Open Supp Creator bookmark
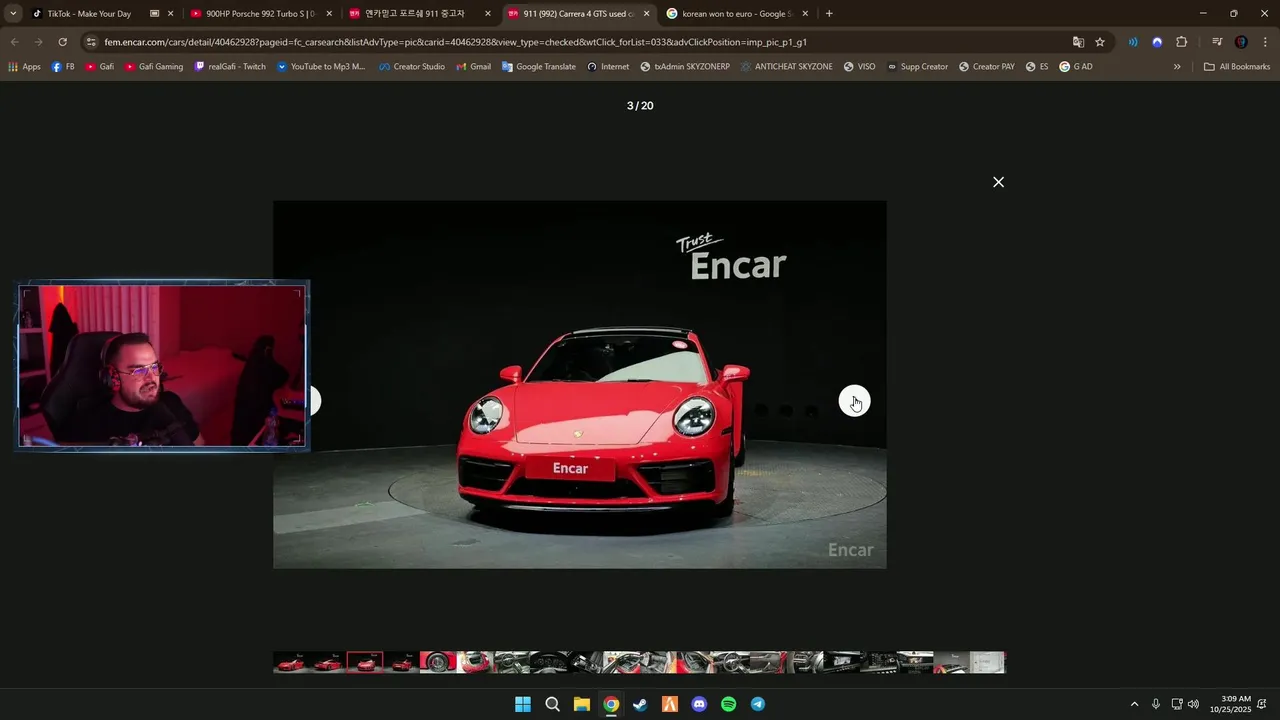This screenshot has height=720, width=1280. [917, 67]
